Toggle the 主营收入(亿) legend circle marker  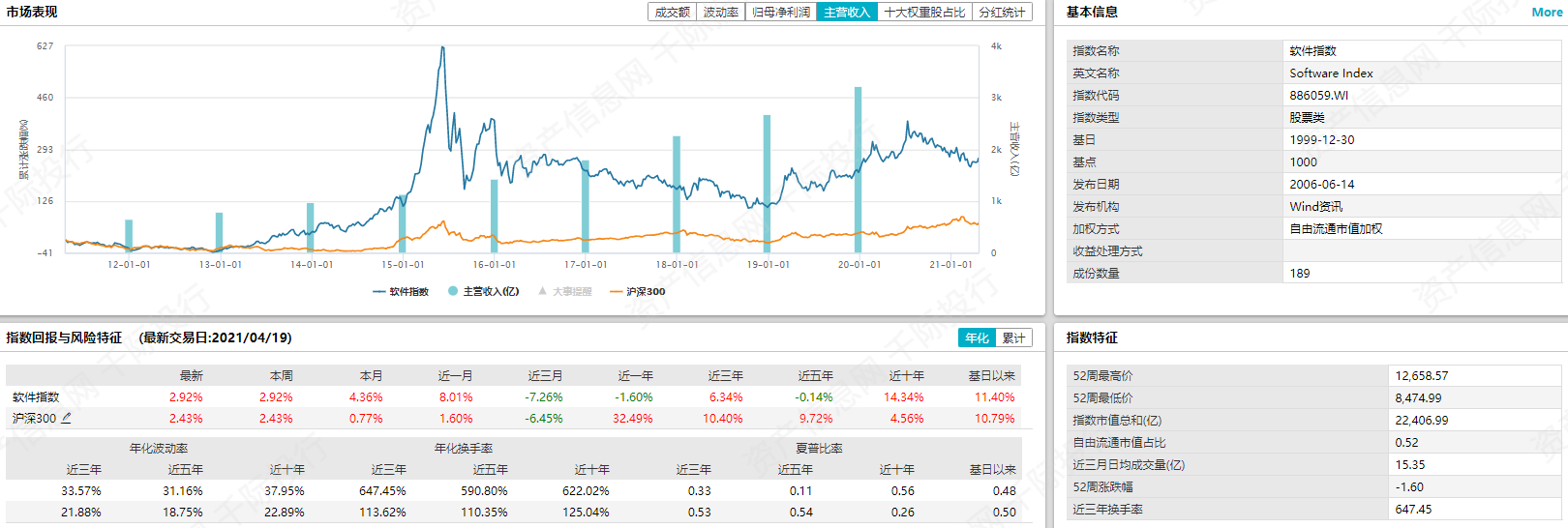point(453,291)
